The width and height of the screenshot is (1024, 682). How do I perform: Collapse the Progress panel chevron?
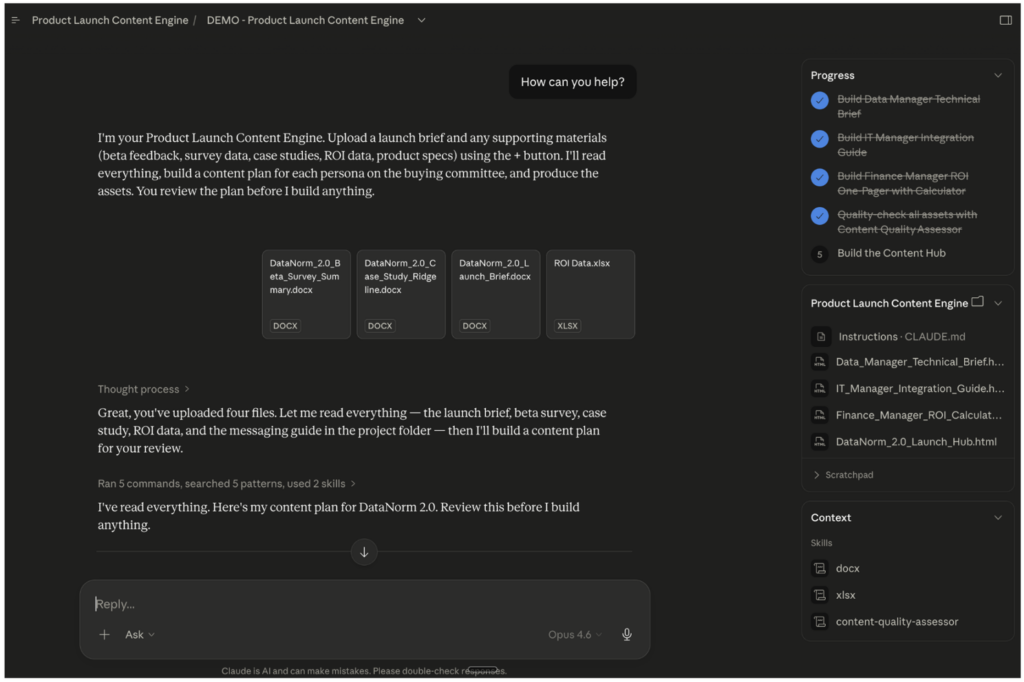click(x=998, y=75)
